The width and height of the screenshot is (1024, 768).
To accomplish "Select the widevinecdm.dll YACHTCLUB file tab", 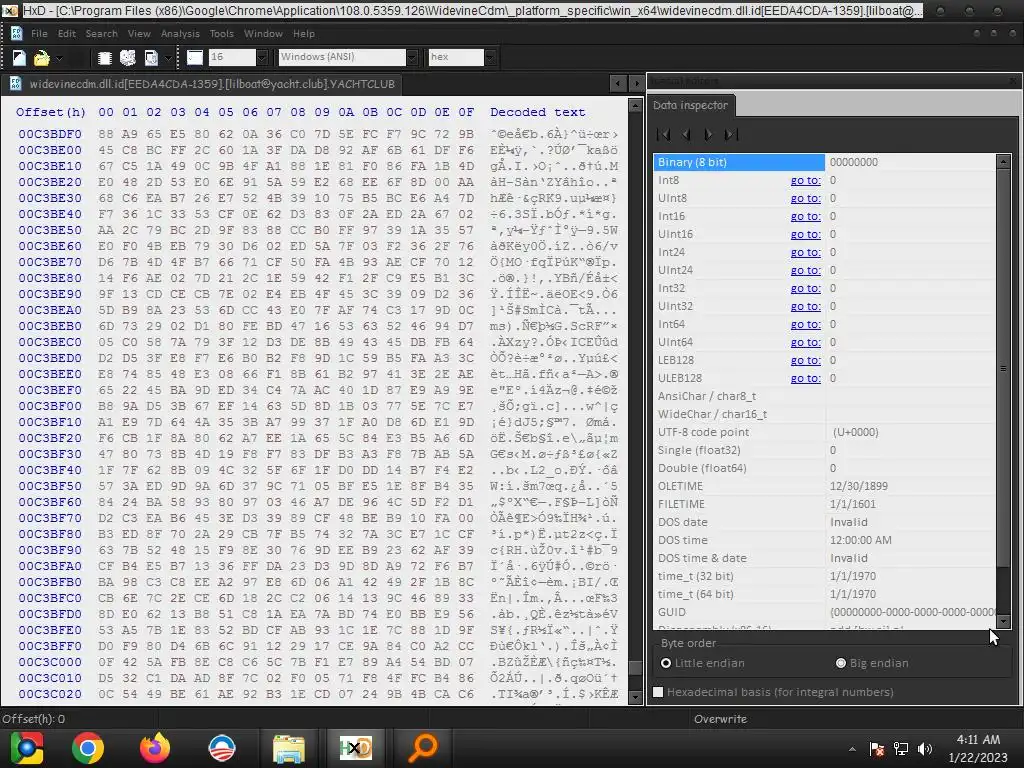I will [204, 84].
